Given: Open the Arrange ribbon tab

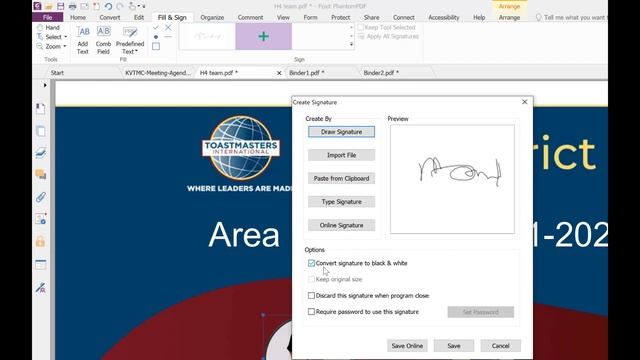Looking at the screenshot, I should tap(509, 18).
